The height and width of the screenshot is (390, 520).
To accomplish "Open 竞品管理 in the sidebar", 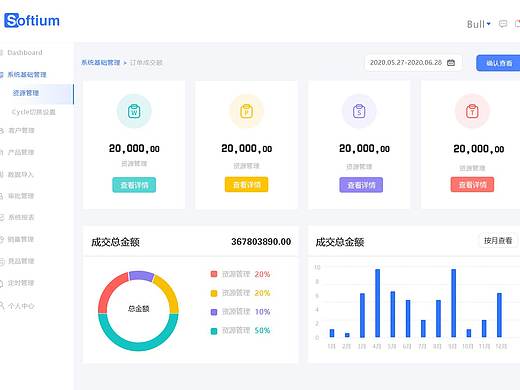I will [21, 261].
